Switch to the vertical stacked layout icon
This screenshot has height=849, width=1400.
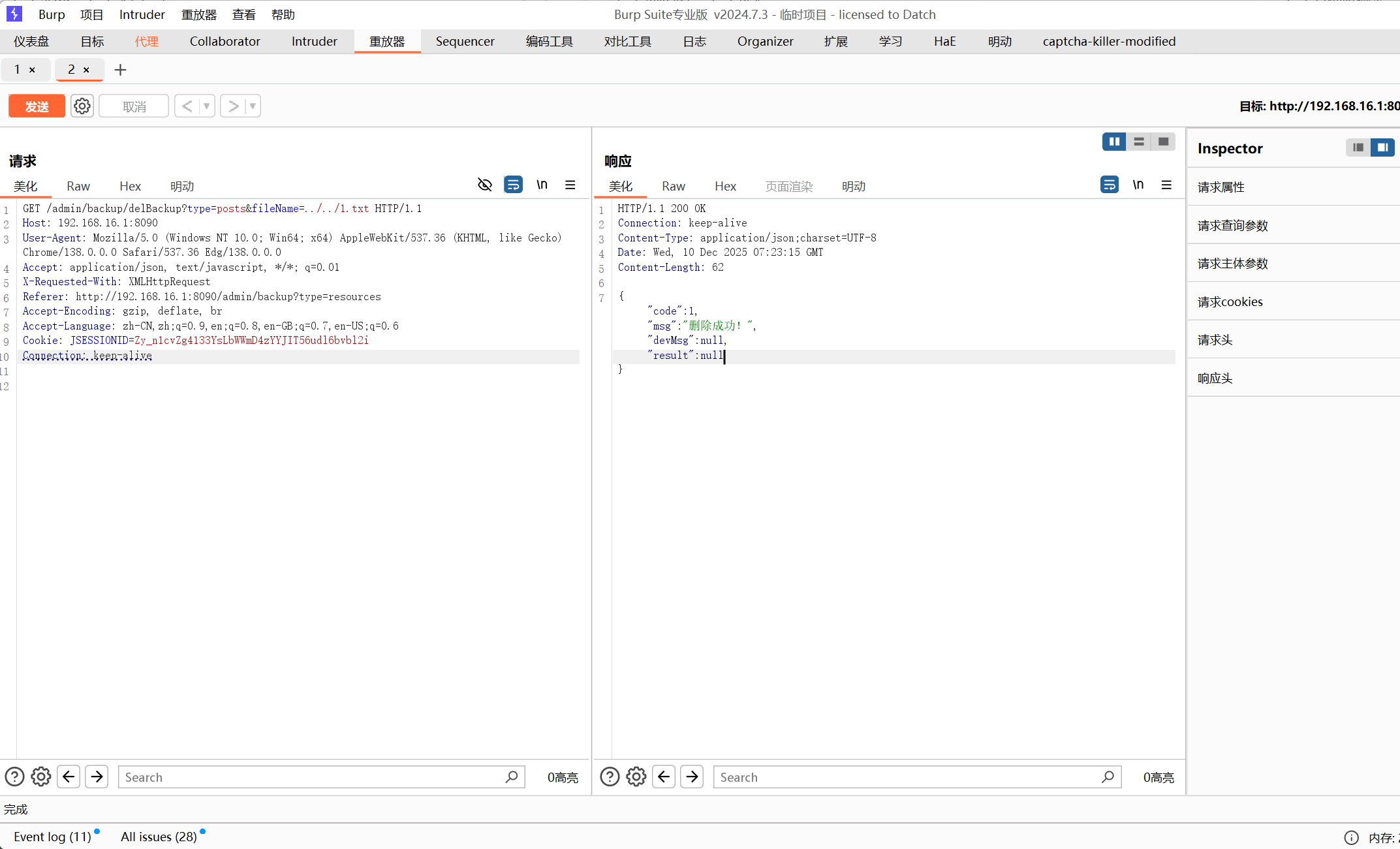click(1138, 142)
